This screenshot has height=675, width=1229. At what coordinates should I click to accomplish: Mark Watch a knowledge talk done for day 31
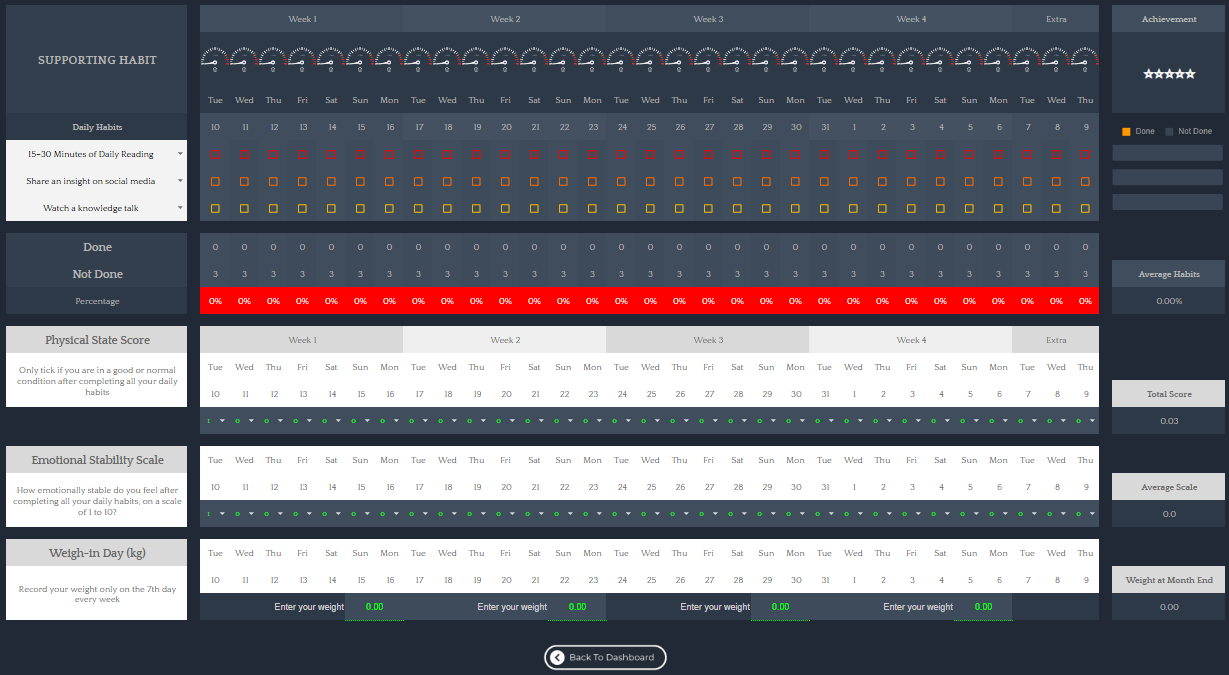824,209
